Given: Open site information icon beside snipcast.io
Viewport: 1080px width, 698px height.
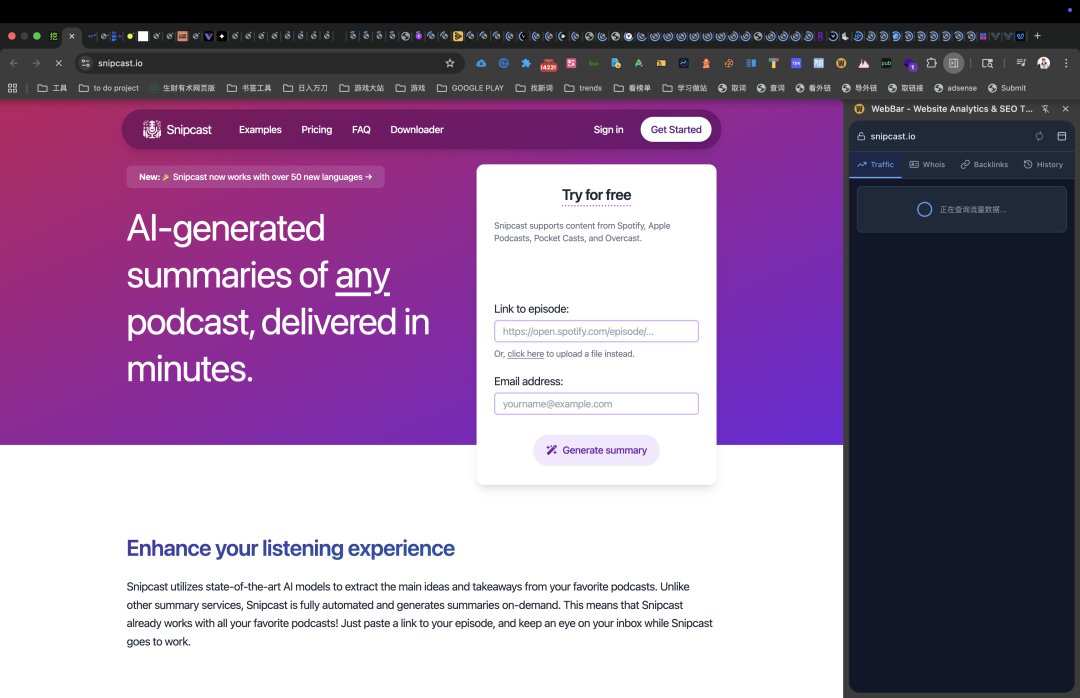Looking at the screenshot, I should coord(85,63).
